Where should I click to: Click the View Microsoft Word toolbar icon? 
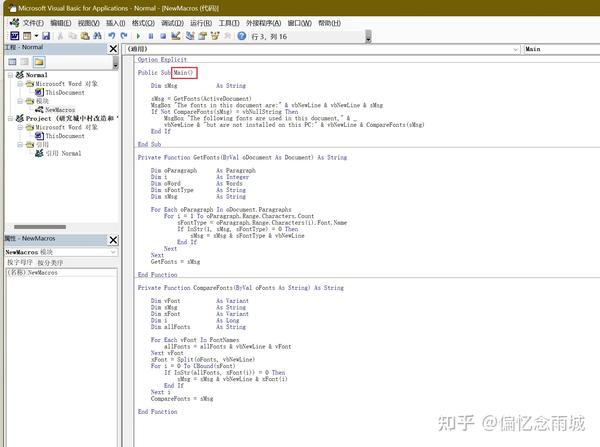[x=15, y=36]
